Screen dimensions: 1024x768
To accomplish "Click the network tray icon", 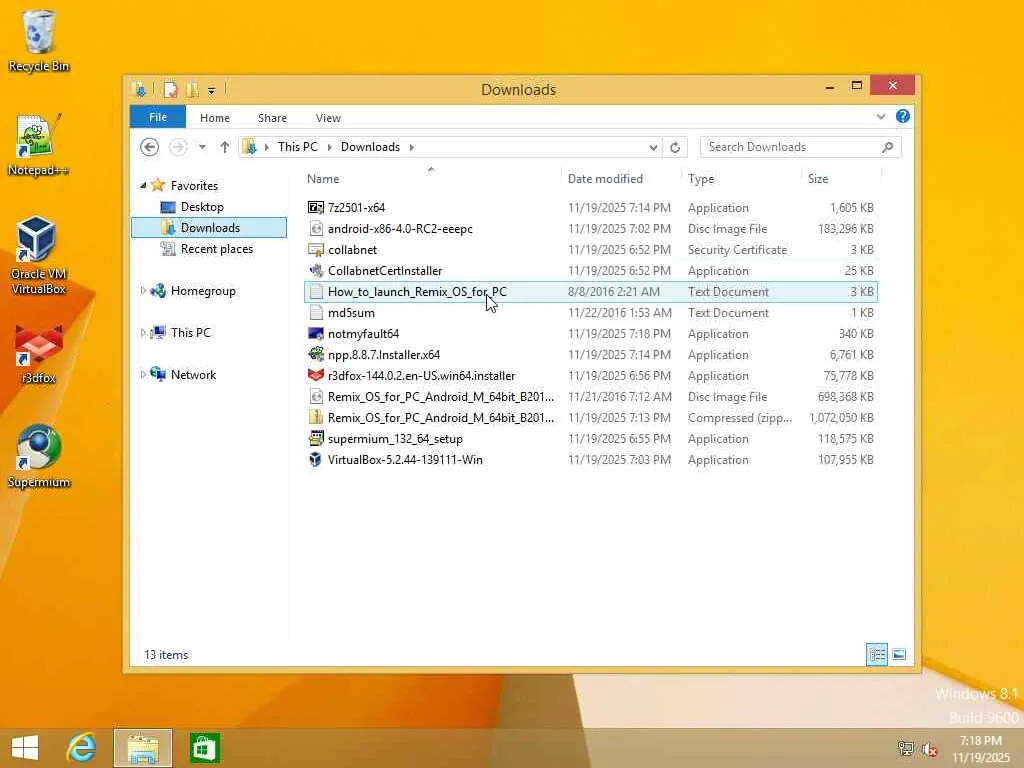I will pyautogui.click(x=905, y=749).
